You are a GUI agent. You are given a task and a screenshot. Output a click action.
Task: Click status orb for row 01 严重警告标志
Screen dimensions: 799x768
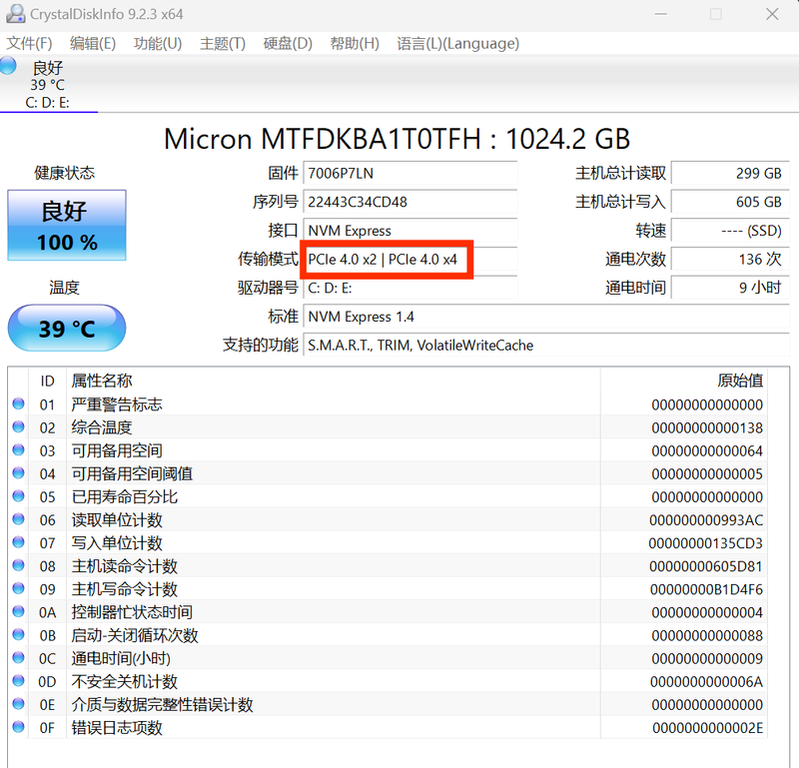click(18, 404)
